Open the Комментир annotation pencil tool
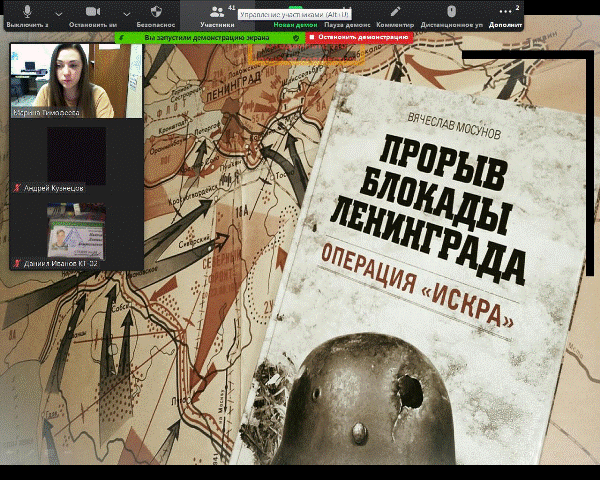The image size is (600, 480). [394, 11]
